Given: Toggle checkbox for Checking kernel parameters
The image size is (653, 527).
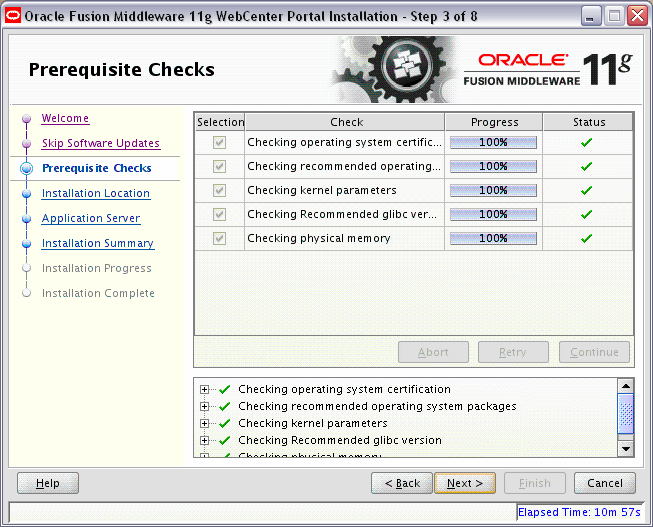Looking at the screenshot, I should point(219,190).
